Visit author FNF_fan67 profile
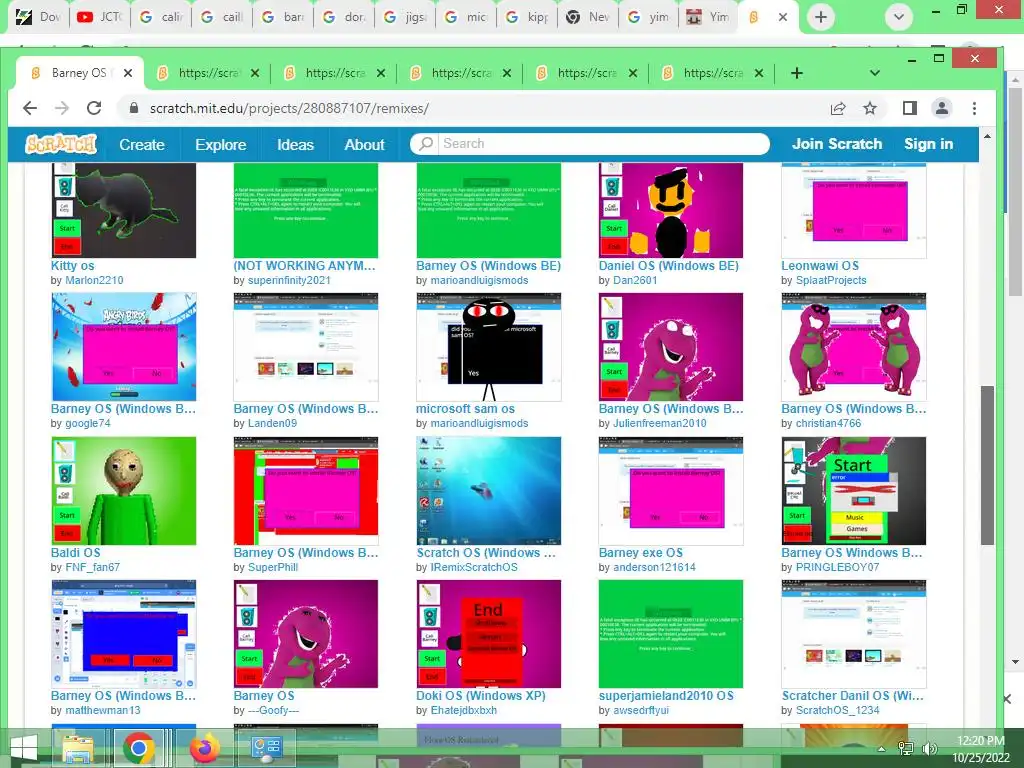Screen dimensions: 1024x768 click(x=93, y=567)
